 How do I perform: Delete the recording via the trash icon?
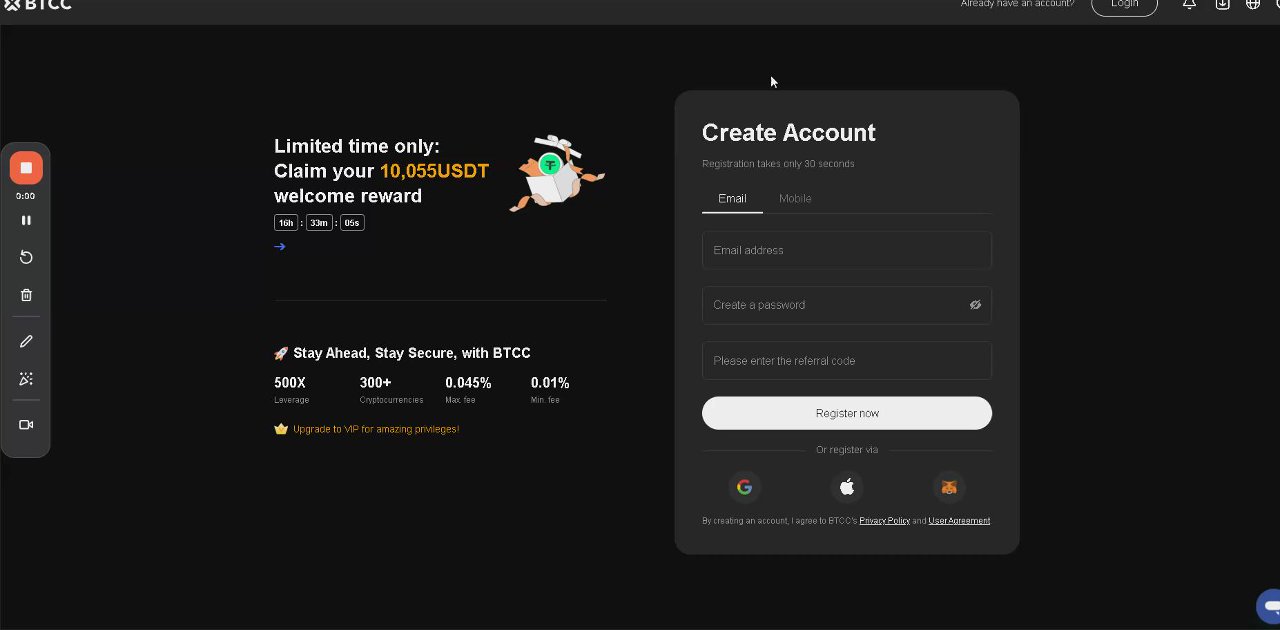point(26,295)
